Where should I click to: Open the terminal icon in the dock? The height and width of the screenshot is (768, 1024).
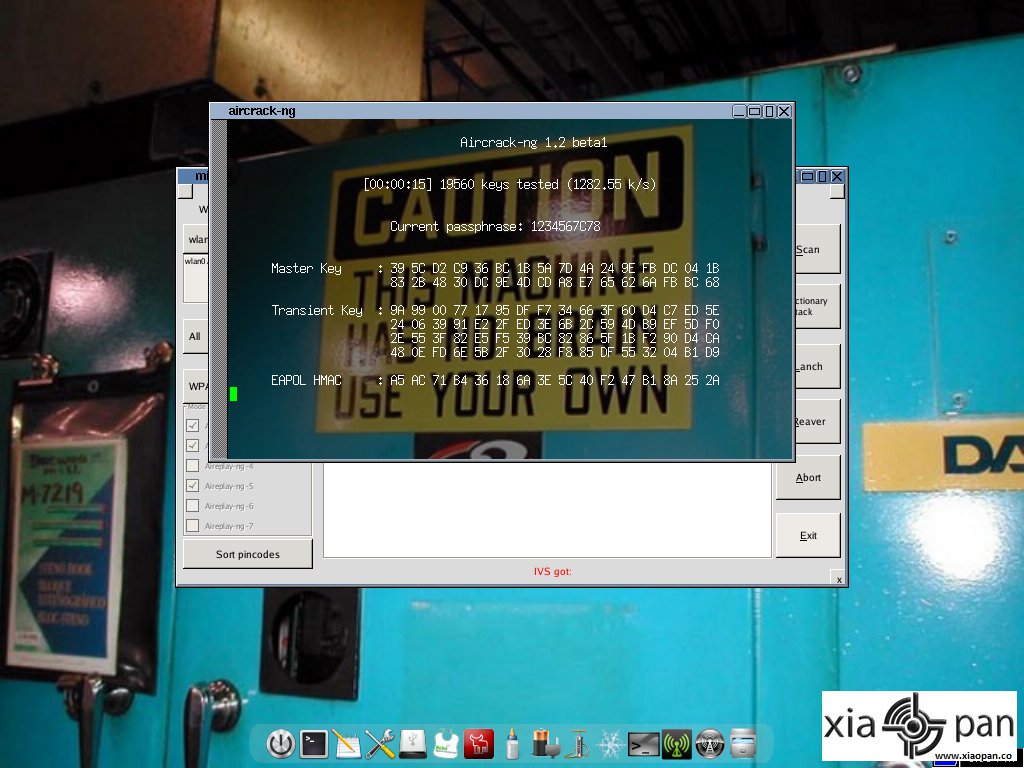314,744
